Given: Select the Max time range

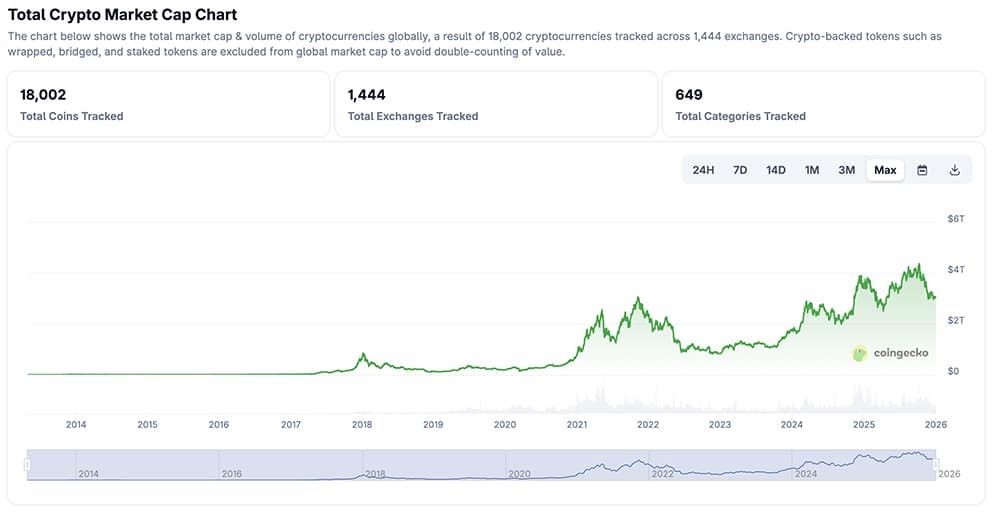Looking at the screenshot, I should click(885, 170).
